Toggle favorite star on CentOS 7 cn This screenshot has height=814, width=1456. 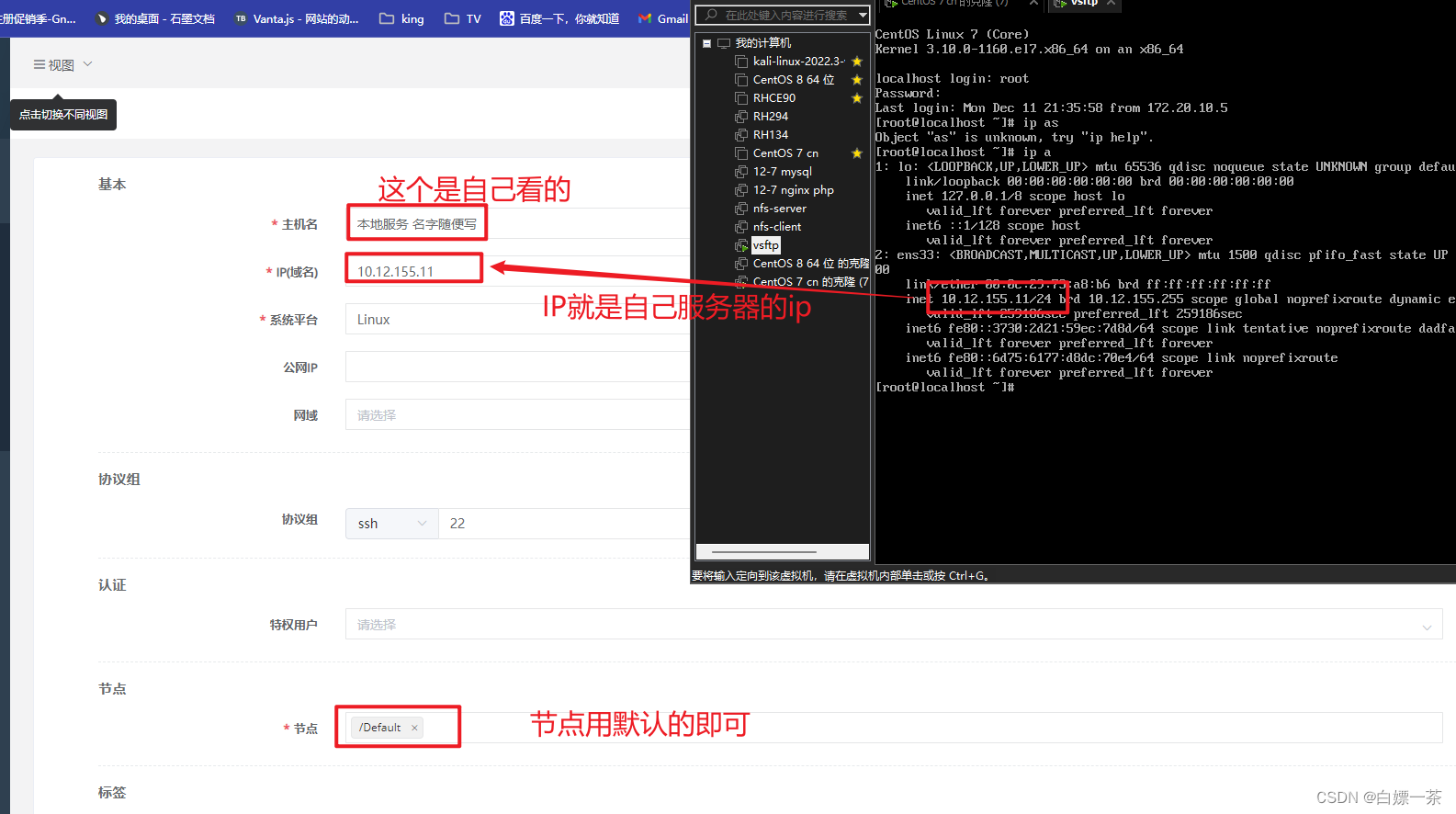click(857, 153)
